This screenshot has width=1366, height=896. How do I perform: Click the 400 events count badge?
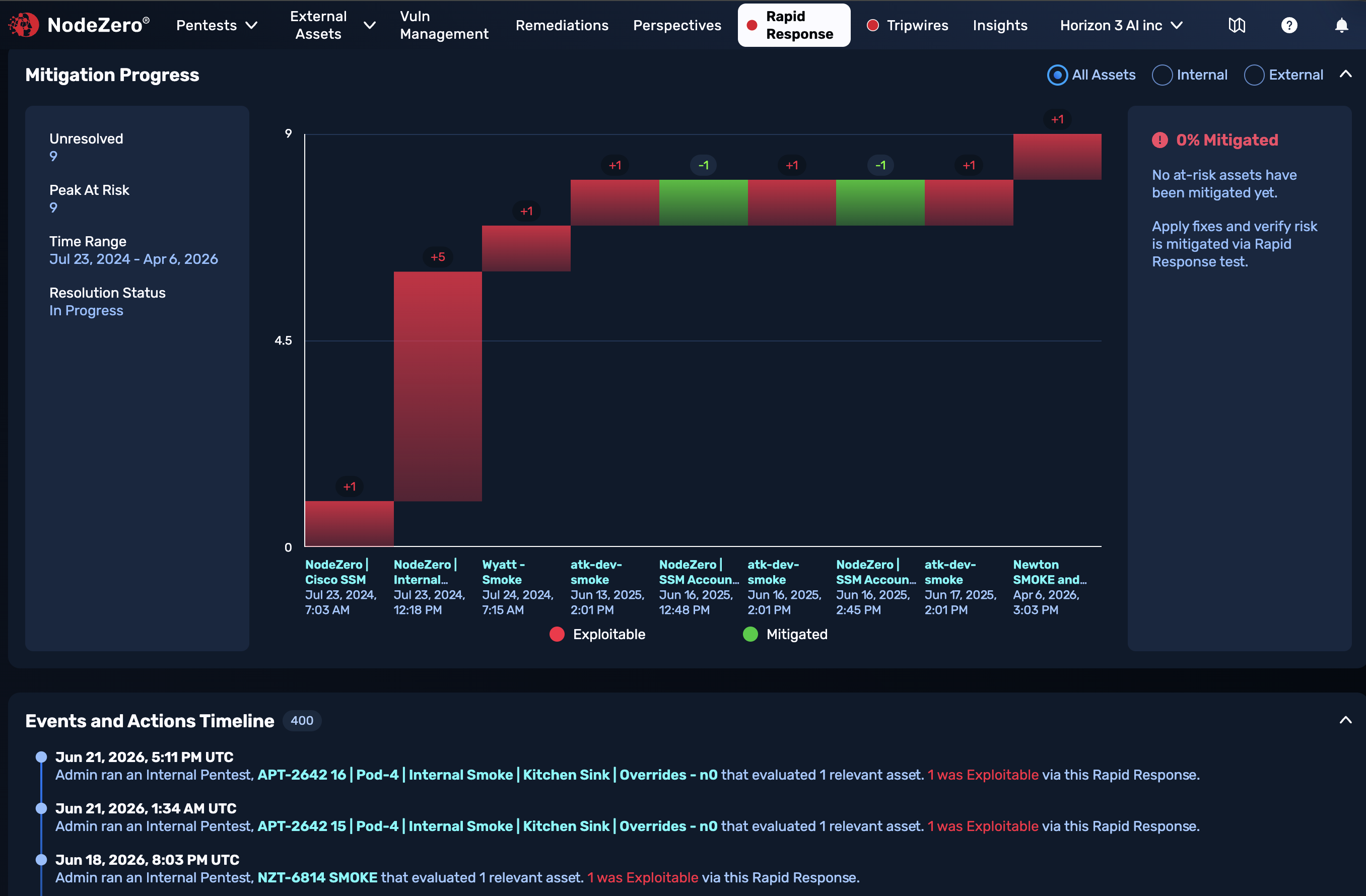pos(301,721)
